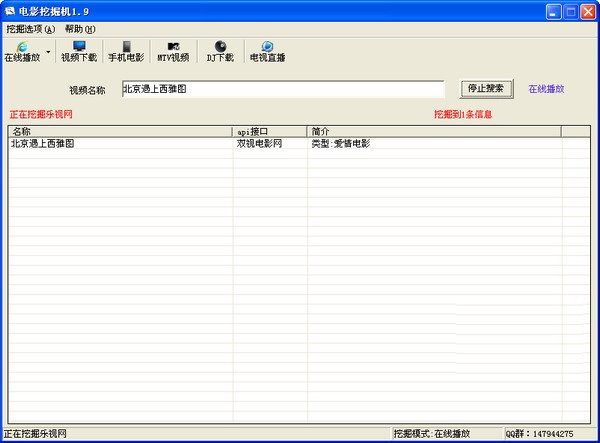
Task: Click the 停止搜索 button
Action: point(486,89)
